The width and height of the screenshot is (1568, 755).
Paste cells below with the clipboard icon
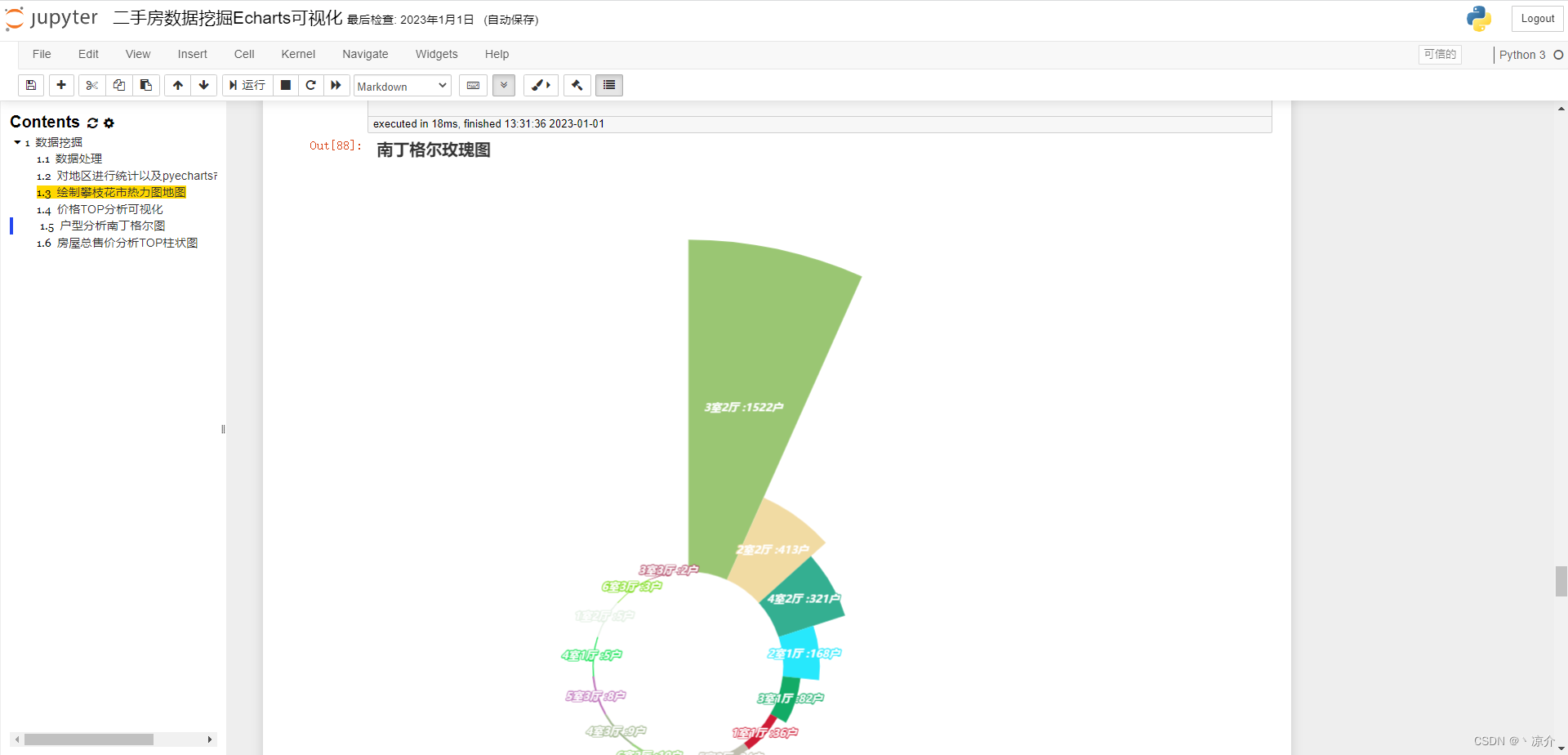point(146,85)
